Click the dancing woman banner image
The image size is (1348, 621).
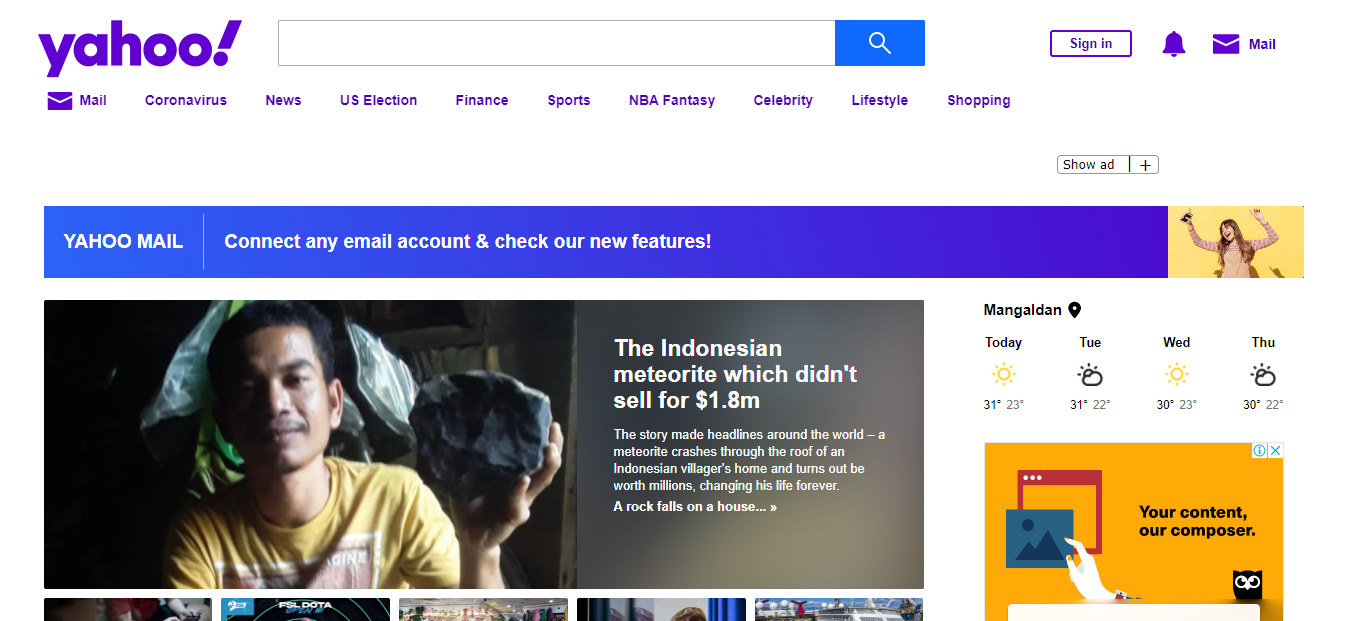click(1236, 242)
